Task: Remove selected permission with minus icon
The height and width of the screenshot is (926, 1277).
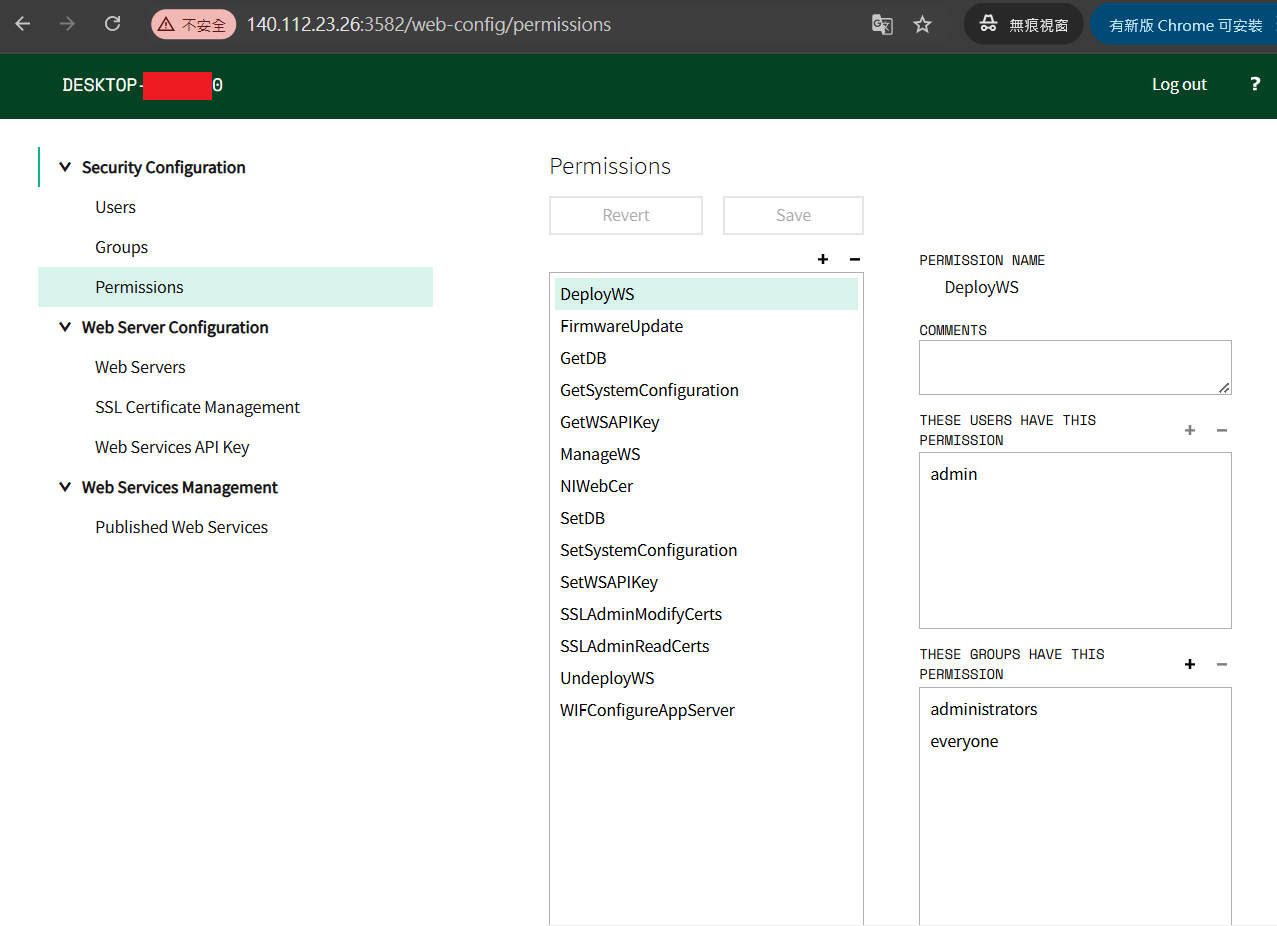Action: pos(855,259)
